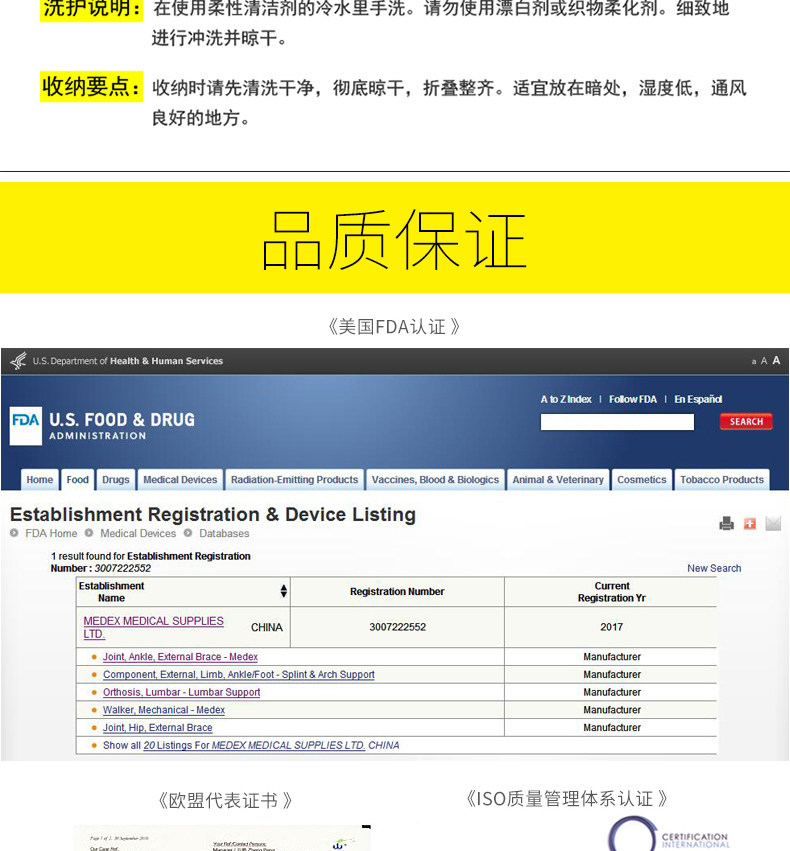Open Vaccines, Blood & Biologics tab
The width and height of the screenshot is (790, 851).
tap(435, 480)
